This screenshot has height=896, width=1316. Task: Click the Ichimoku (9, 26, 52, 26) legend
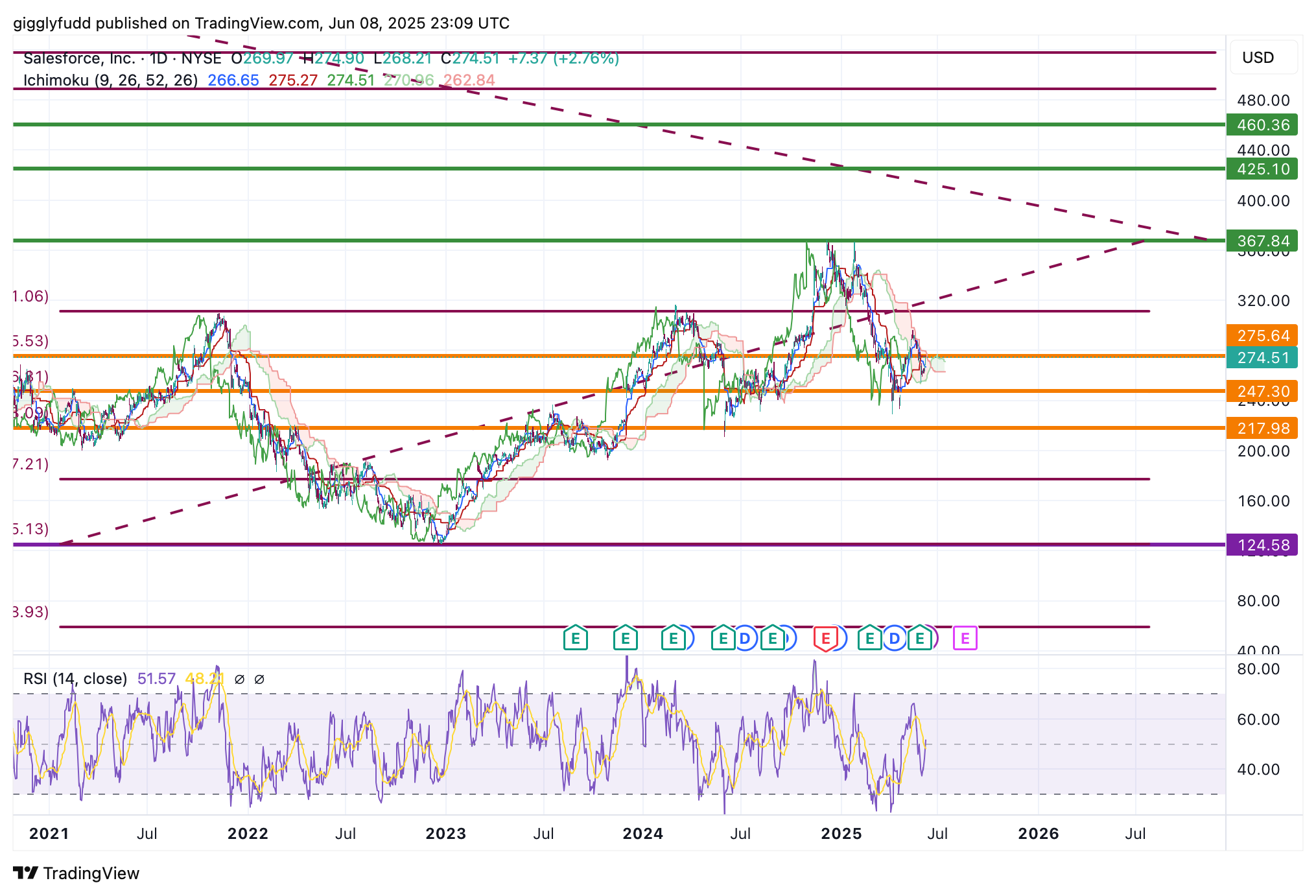point(110,80)
